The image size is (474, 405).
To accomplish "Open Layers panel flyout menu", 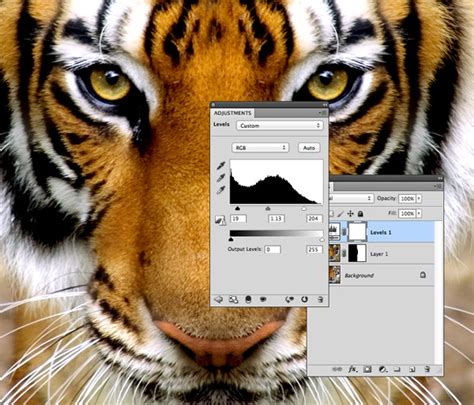I will (x=438, y=186).
